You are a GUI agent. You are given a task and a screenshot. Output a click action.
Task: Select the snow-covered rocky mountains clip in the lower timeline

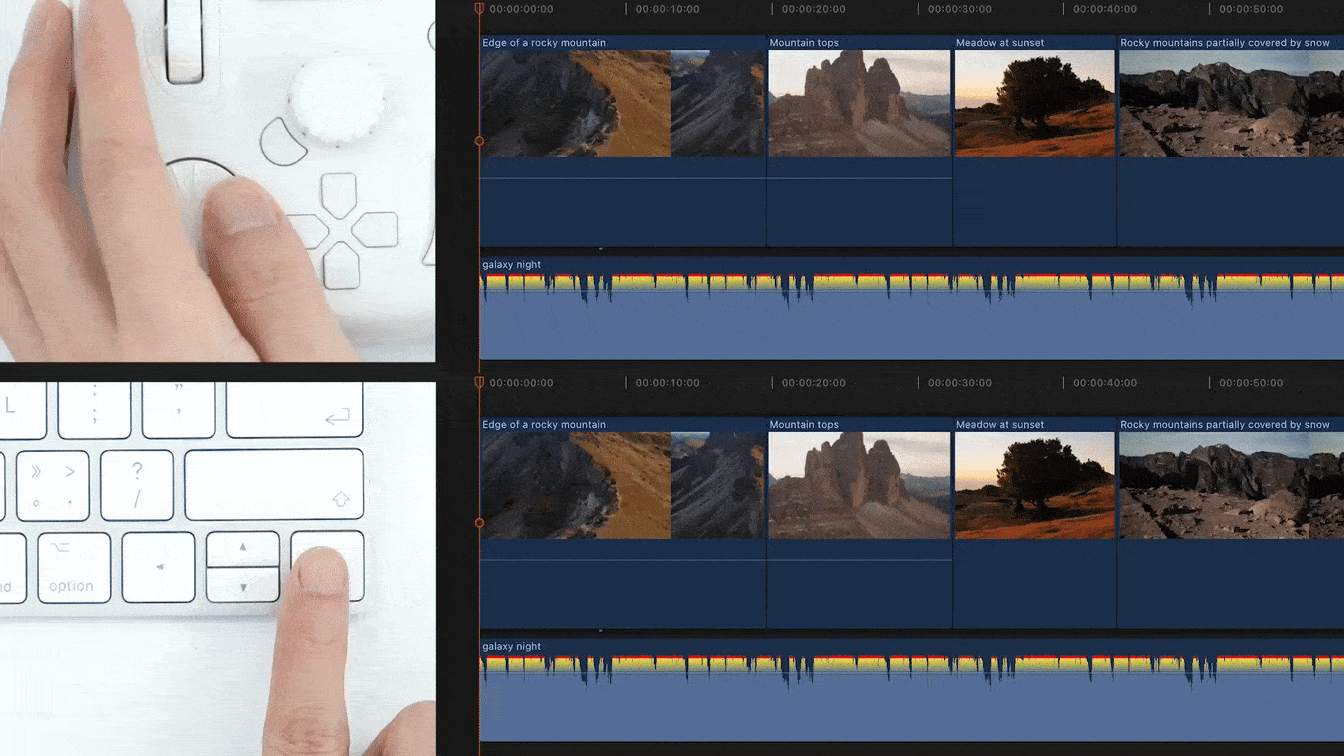(x=1231, y=523)
